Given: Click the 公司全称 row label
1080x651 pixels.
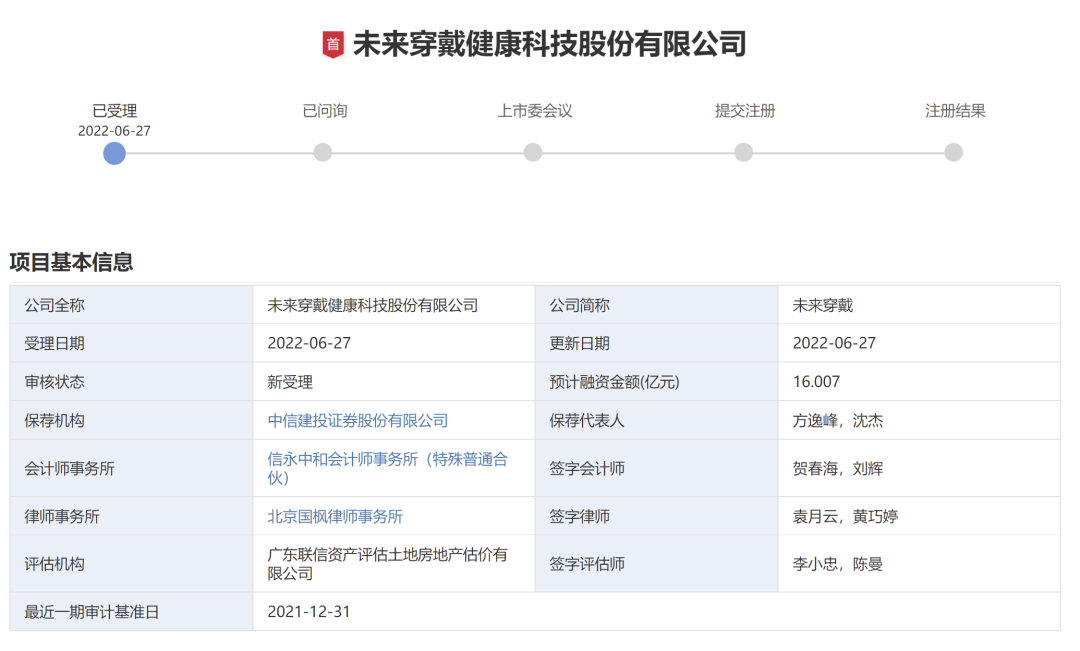Looking at the screenshot, I should [x=54, y=305].
